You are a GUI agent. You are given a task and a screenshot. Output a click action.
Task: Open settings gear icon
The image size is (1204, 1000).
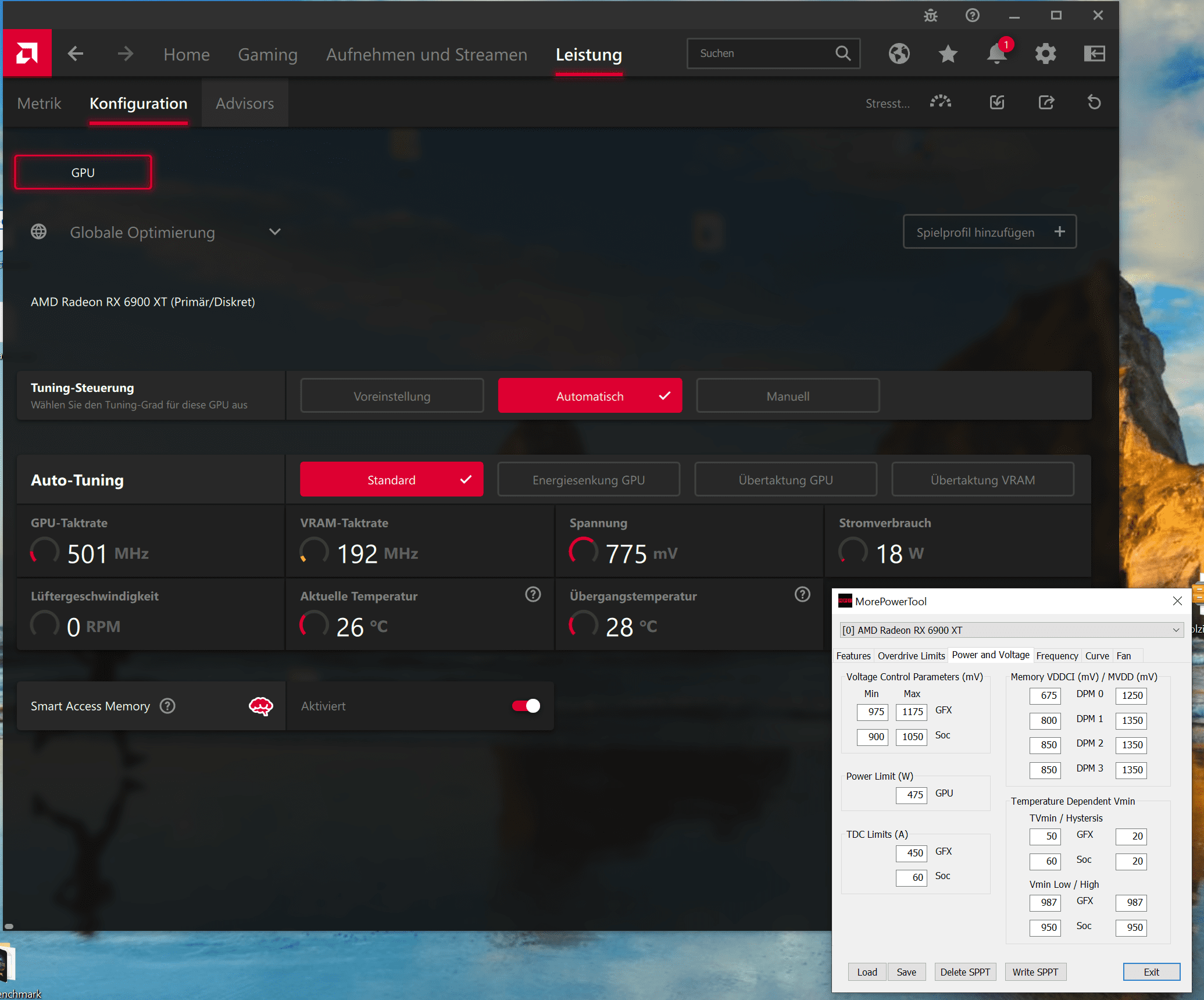pos(1045,53)
